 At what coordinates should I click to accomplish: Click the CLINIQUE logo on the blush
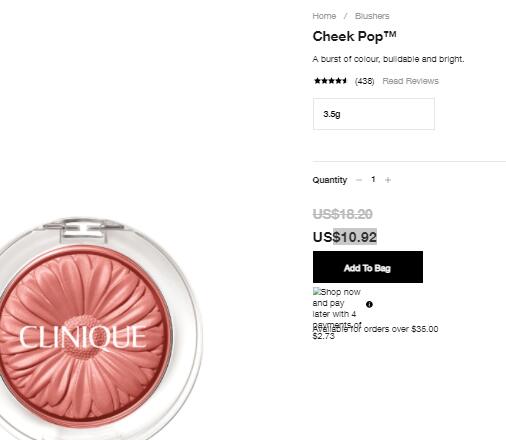(82, 337)
